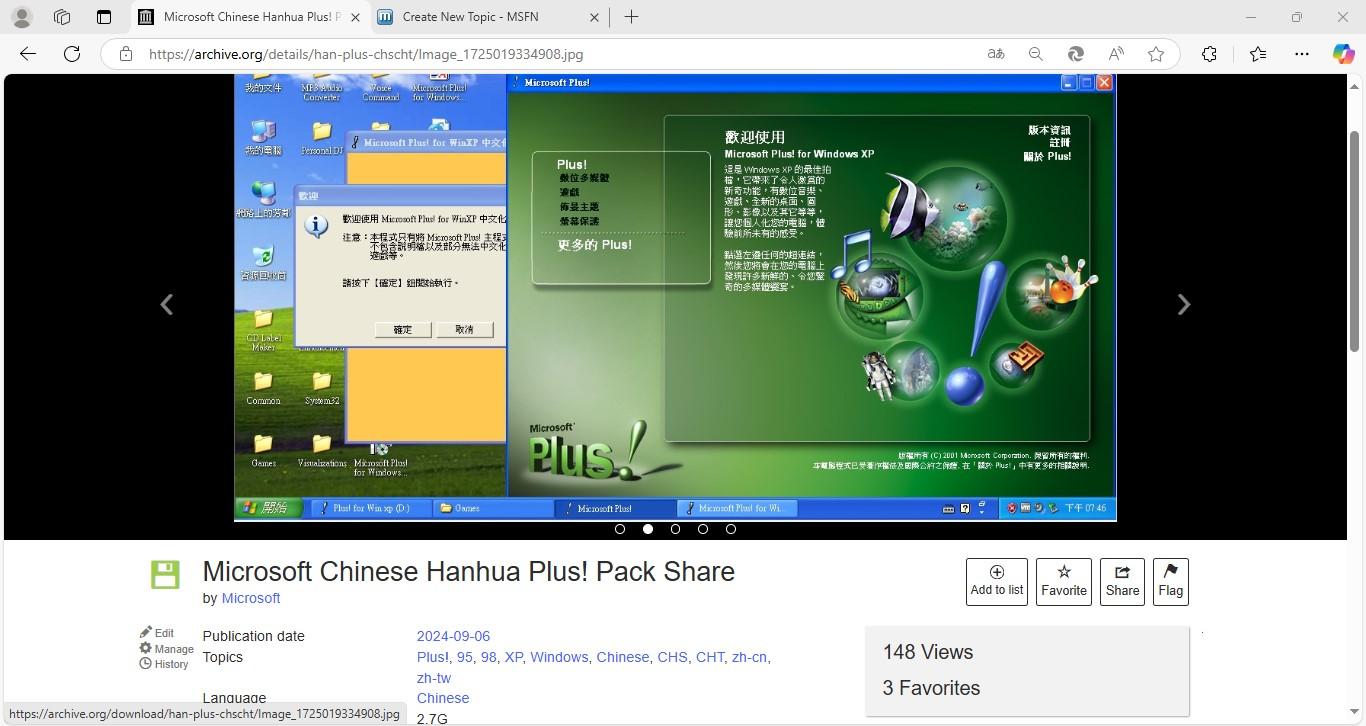Viewport: 1366px width, 726px height.
Task: Select the fifth carousel image dot
Action: pyautogui.click(x=731, y=529)
